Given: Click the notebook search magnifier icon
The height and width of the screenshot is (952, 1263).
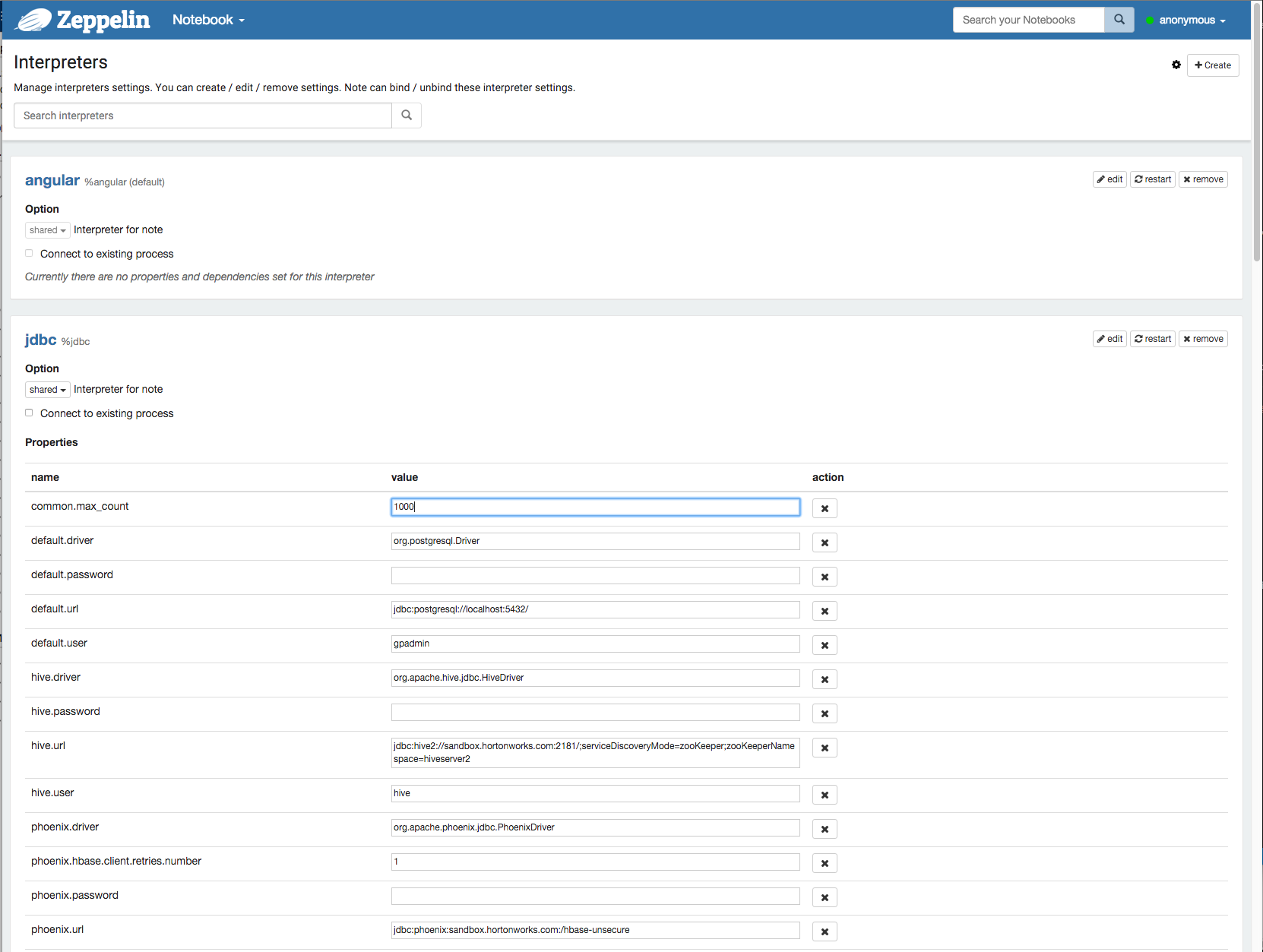Looking at the screenshot, I should pyautogui.click(x=1118, y=19).
